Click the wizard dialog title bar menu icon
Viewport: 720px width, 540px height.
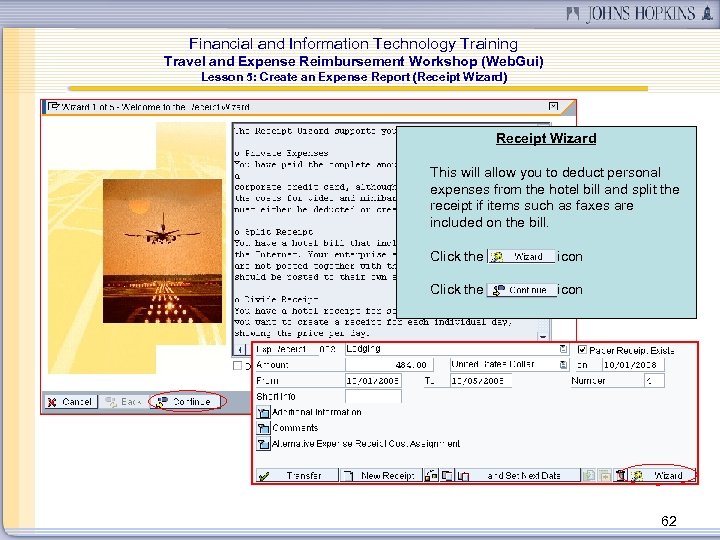[54, 106]
